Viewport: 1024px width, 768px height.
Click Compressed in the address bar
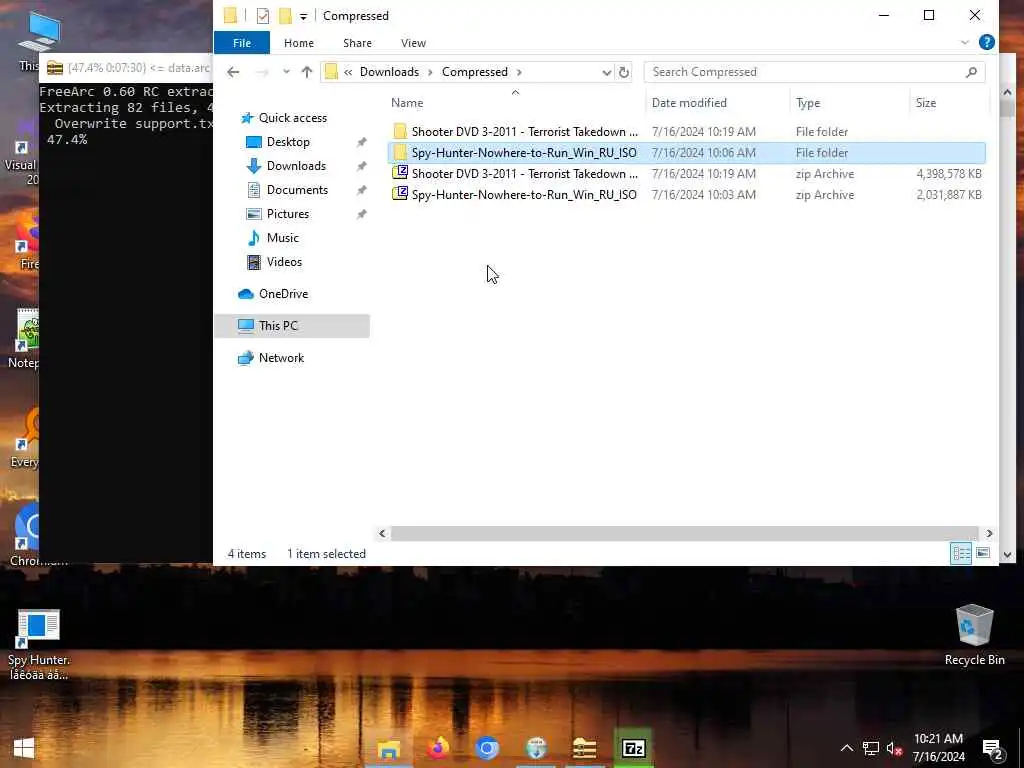[475, 72]
